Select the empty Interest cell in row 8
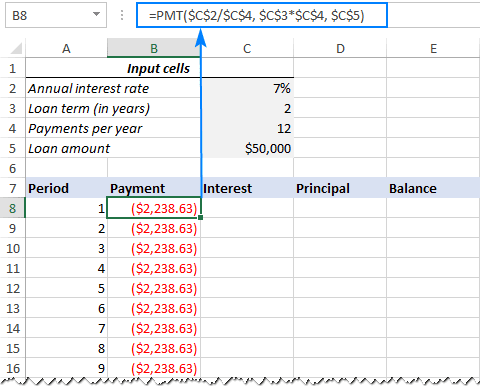480x386 pixels. (x=247, y=208)
